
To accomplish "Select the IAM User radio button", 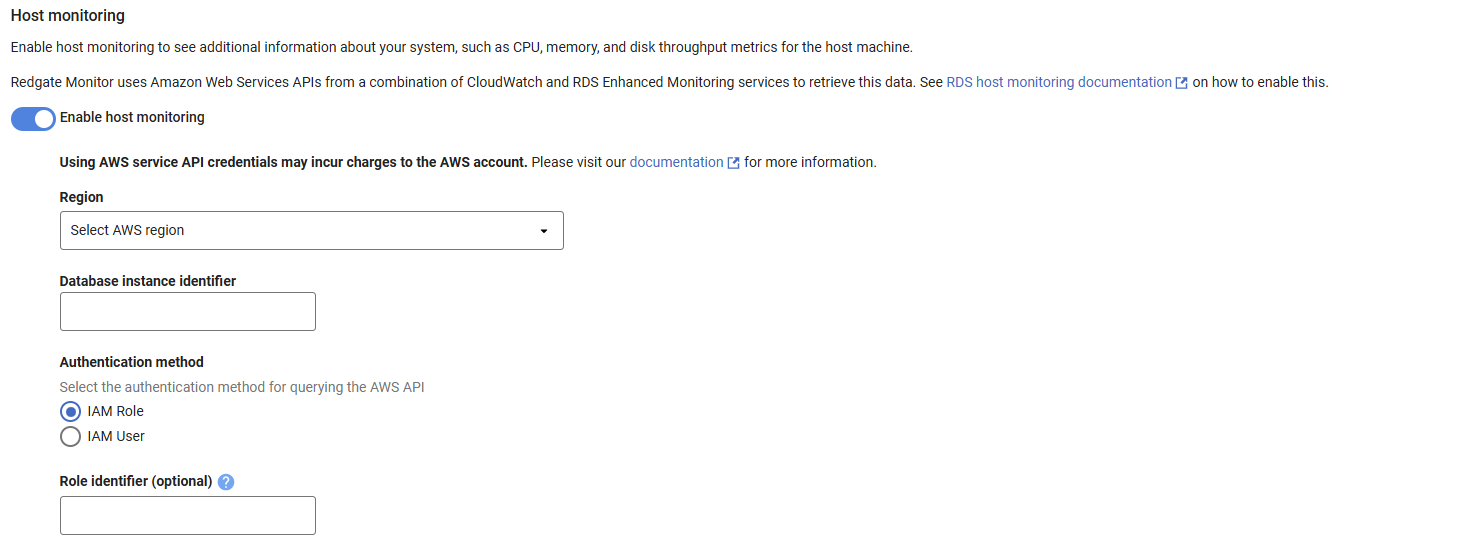I will [71, 436].
